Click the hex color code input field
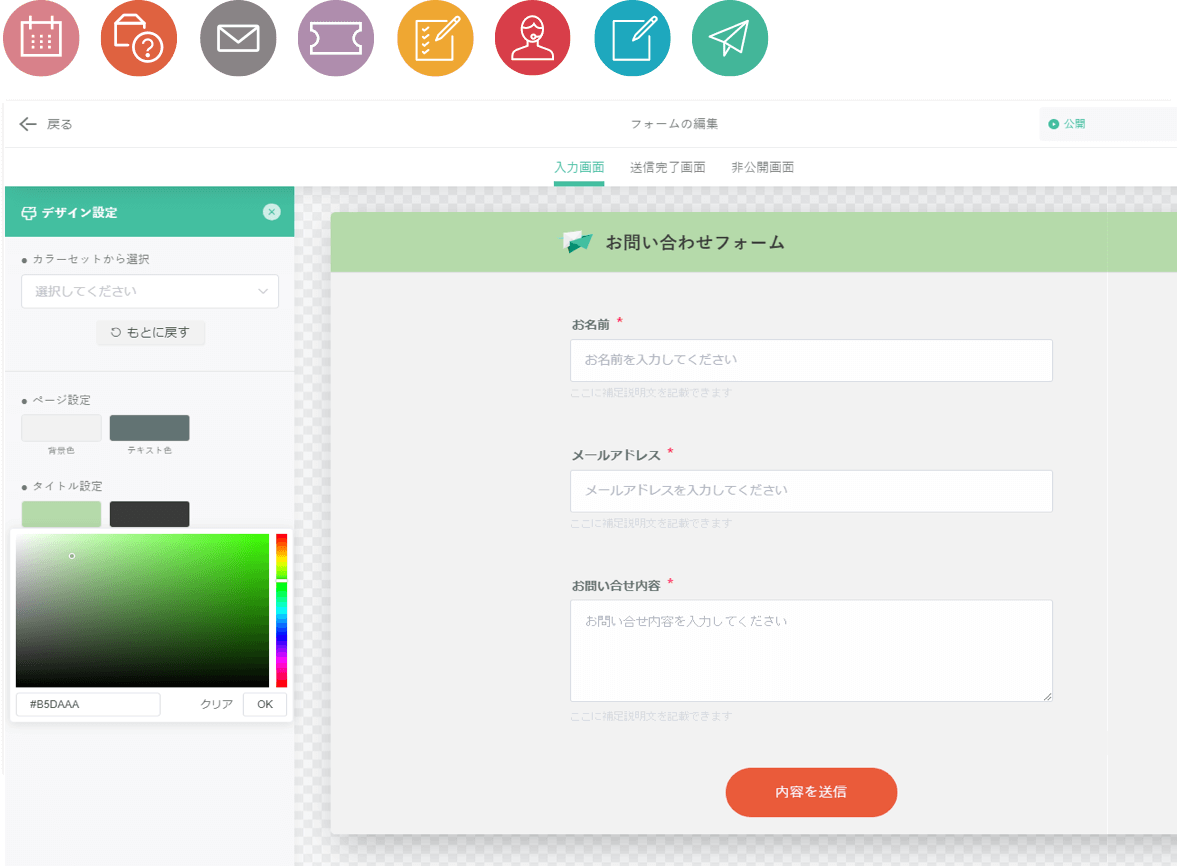The width and height of the screenshot is (1177, 866). click(x=88, y=704)
